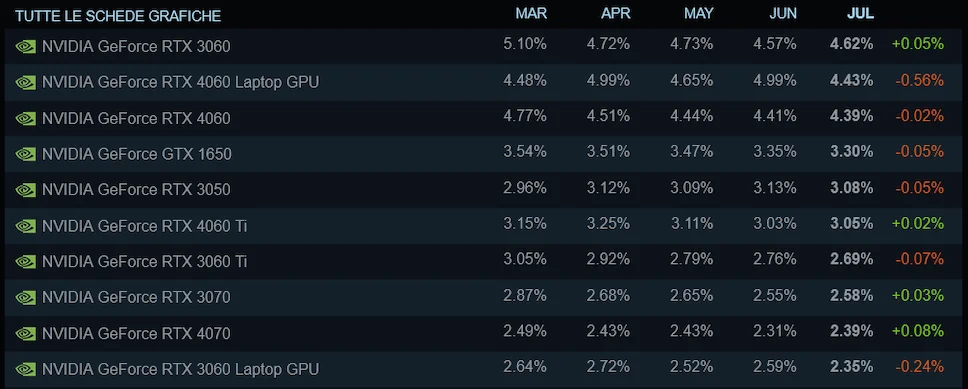This screenshot has height=389, width=968.
Task: Click the 4.62% July share value
Action: (851, 44)
